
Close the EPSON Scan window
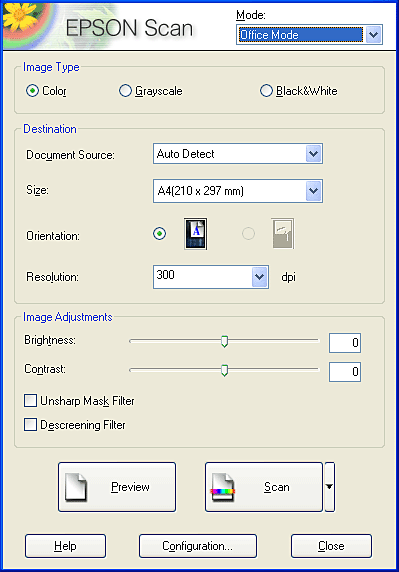click(331, 546)
